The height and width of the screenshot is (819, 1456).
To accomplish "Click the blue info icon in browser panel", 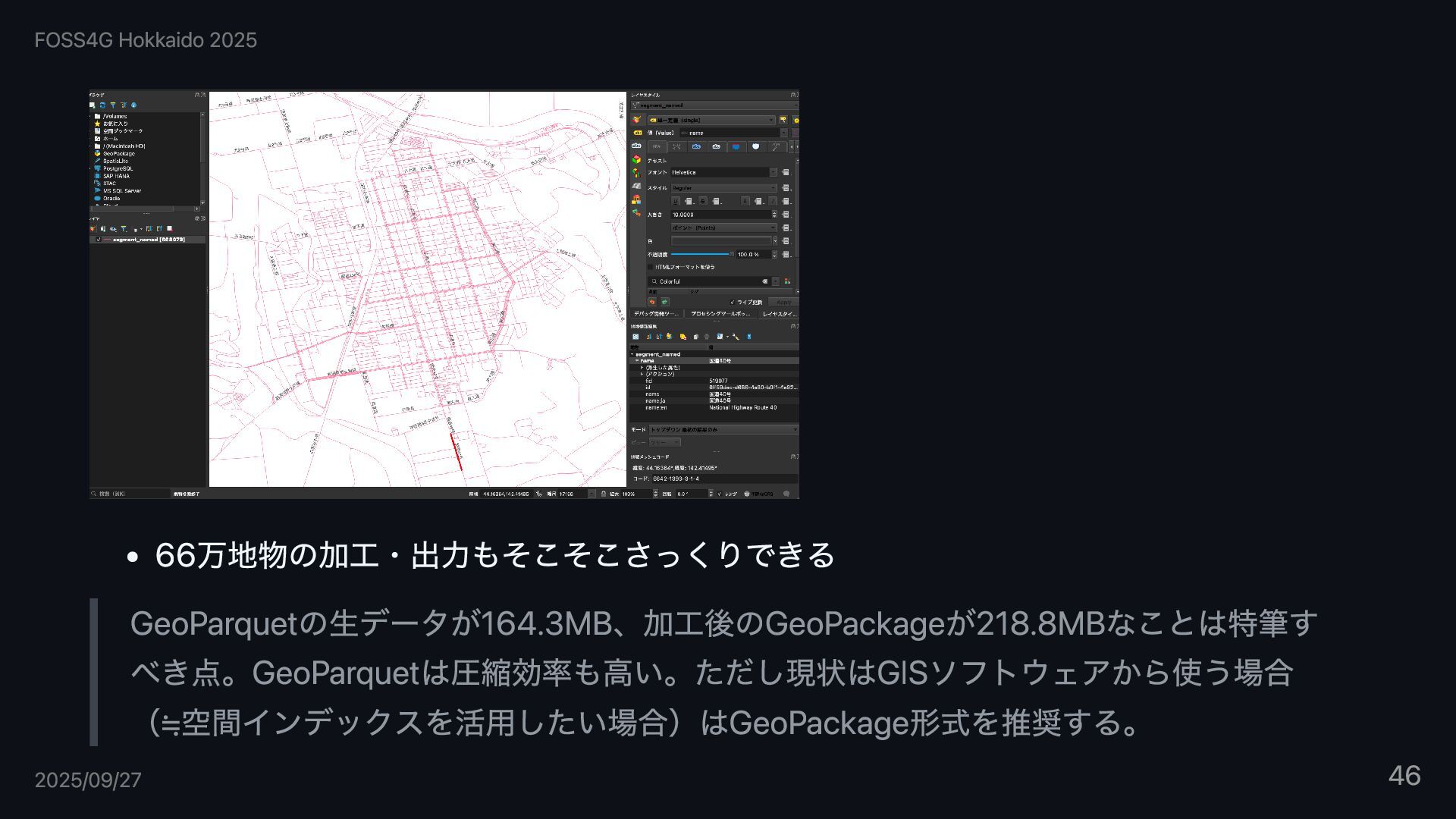I will [133, 105].
